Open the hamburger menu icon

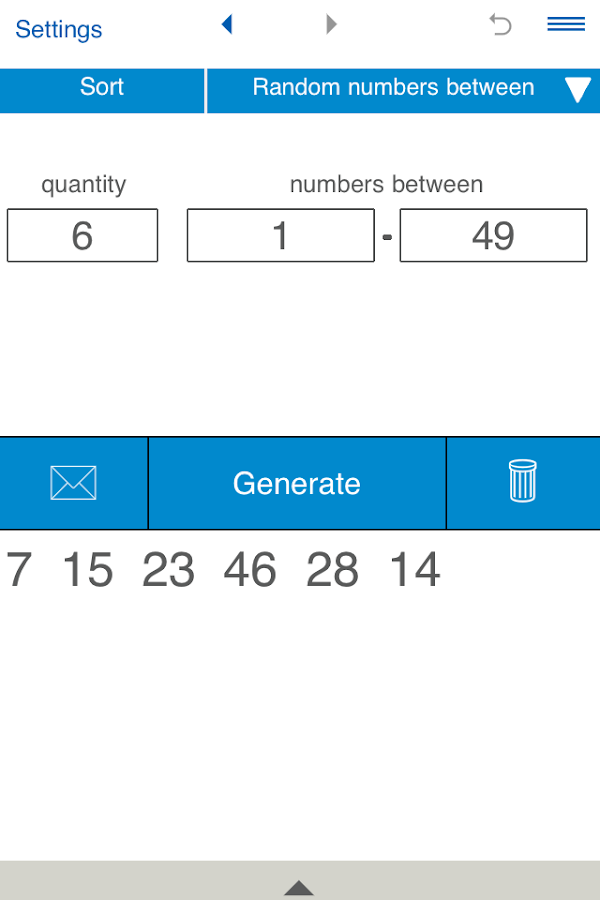pos(566,25)
